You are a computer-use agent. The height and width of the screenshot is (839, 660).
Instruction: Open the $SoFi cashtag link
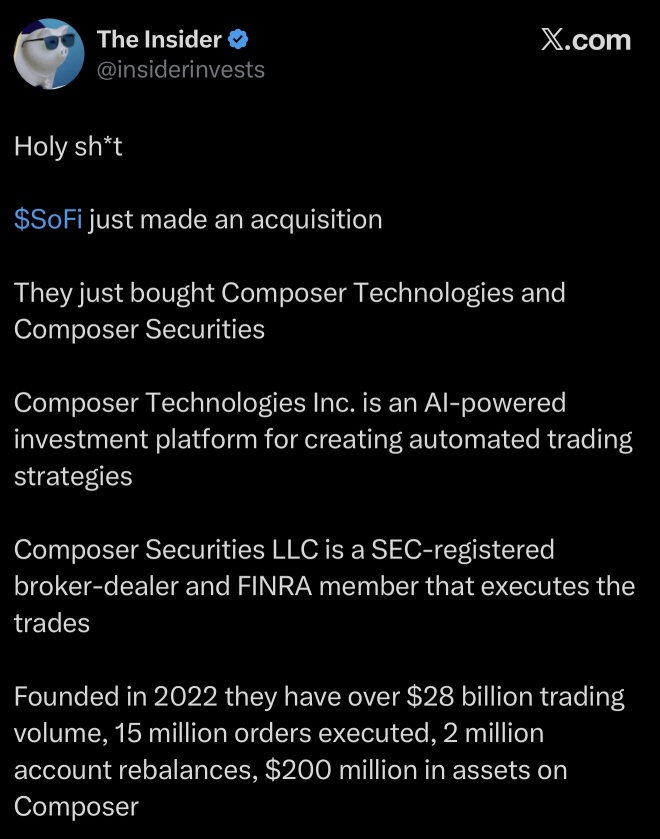[48, 219]
